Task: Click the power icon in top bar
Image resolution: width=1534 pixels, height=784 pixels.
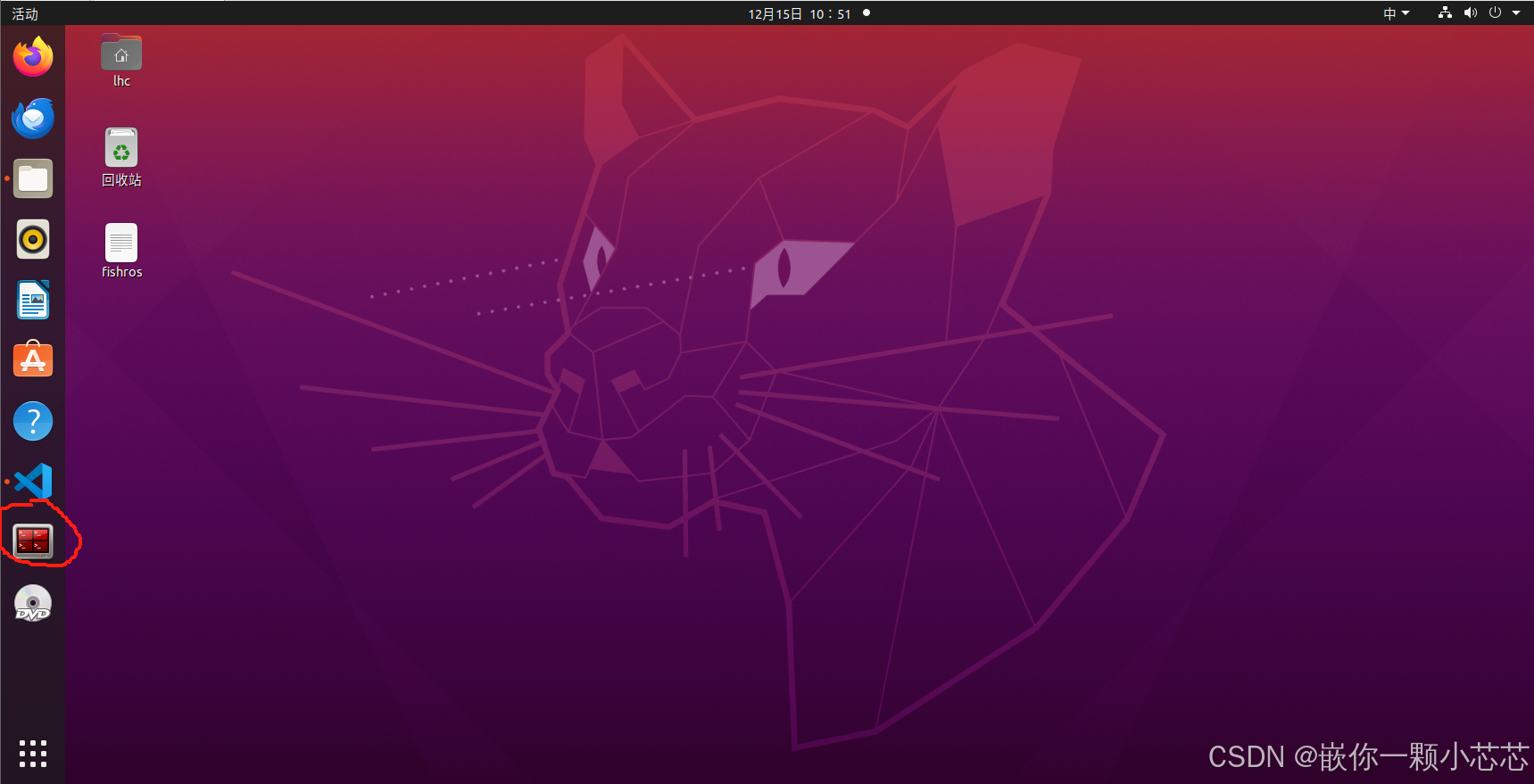Action: [x=1495, y=12]
